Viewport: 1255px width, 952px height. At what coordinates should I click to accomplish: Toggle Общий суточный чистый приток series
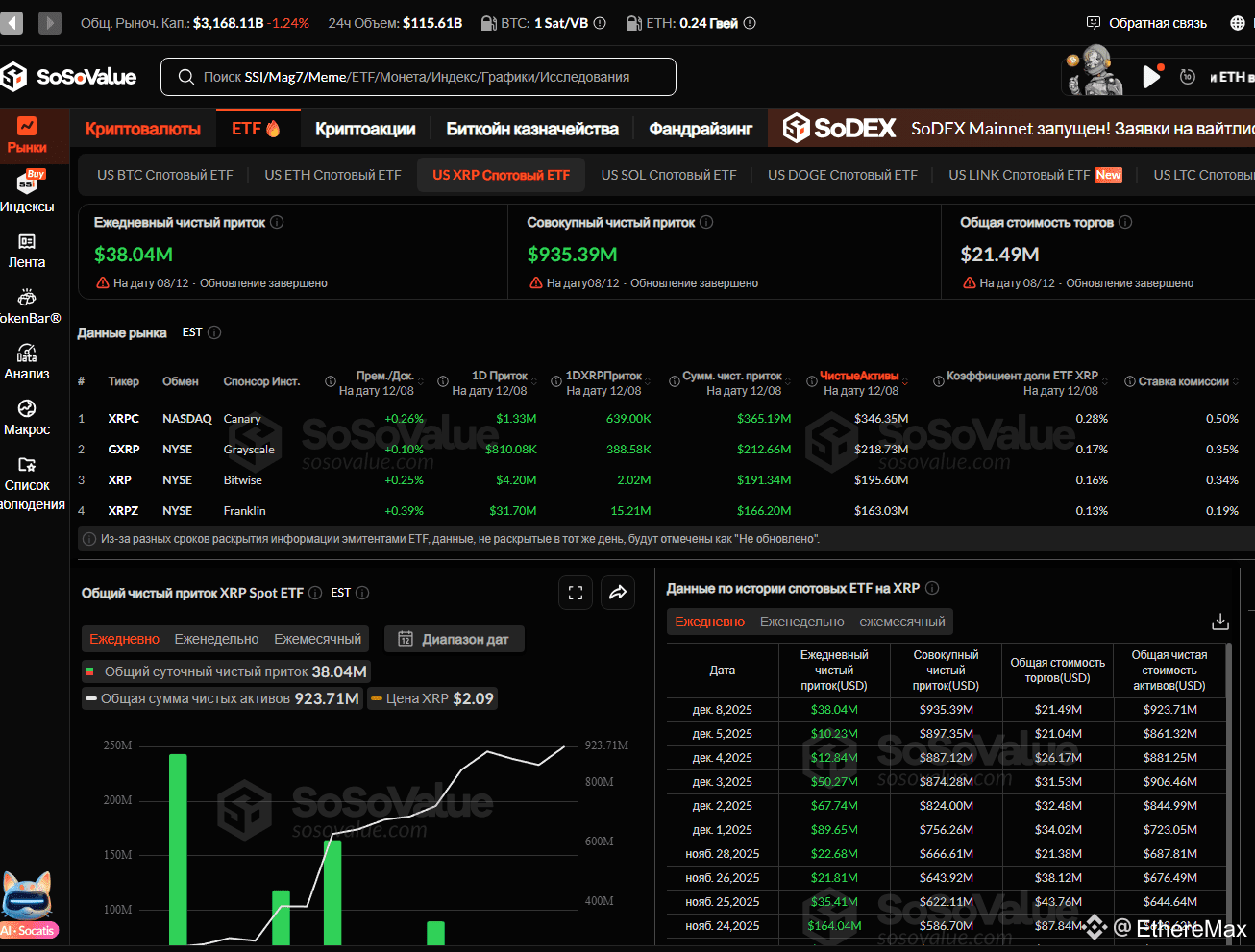pos(227,671)
